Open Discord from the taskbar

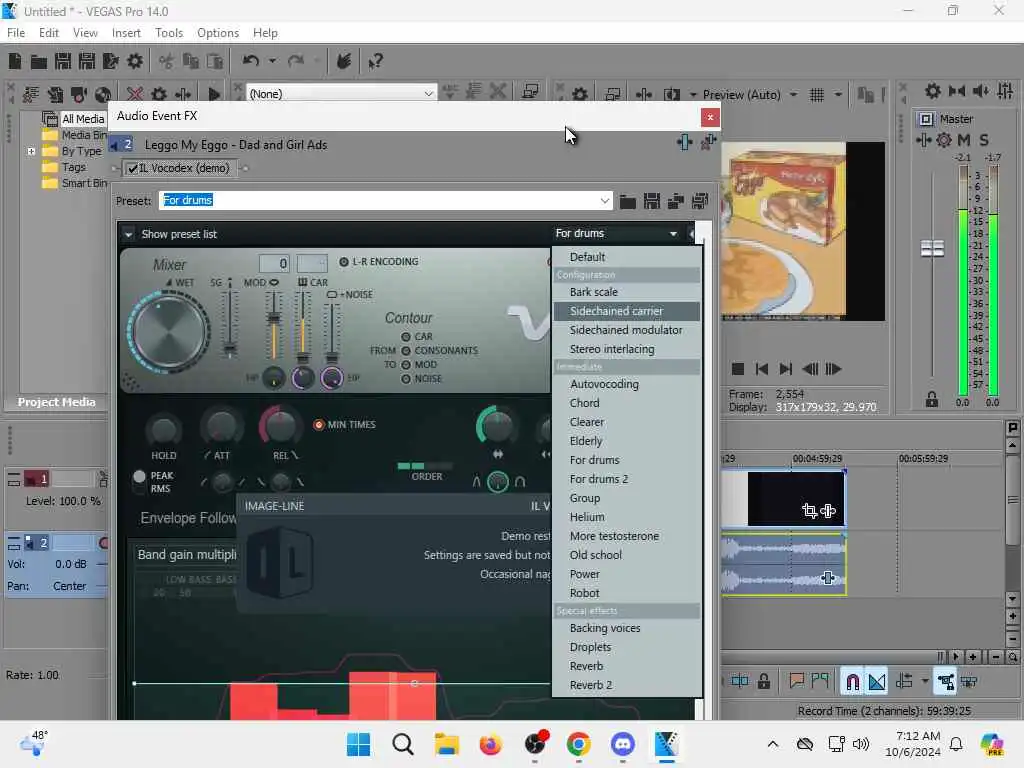pyautogui.click(x=622, y=744)
